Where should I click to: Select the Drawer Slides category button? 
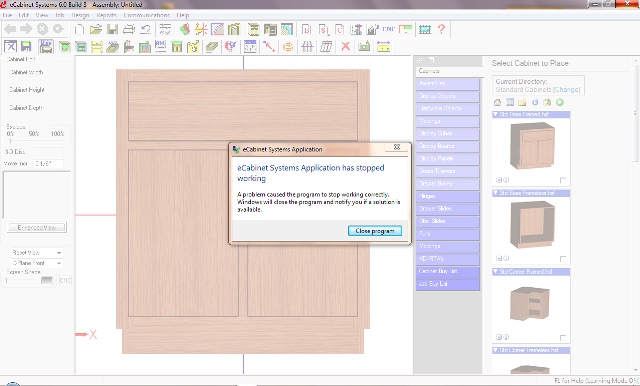click(448, 209)
